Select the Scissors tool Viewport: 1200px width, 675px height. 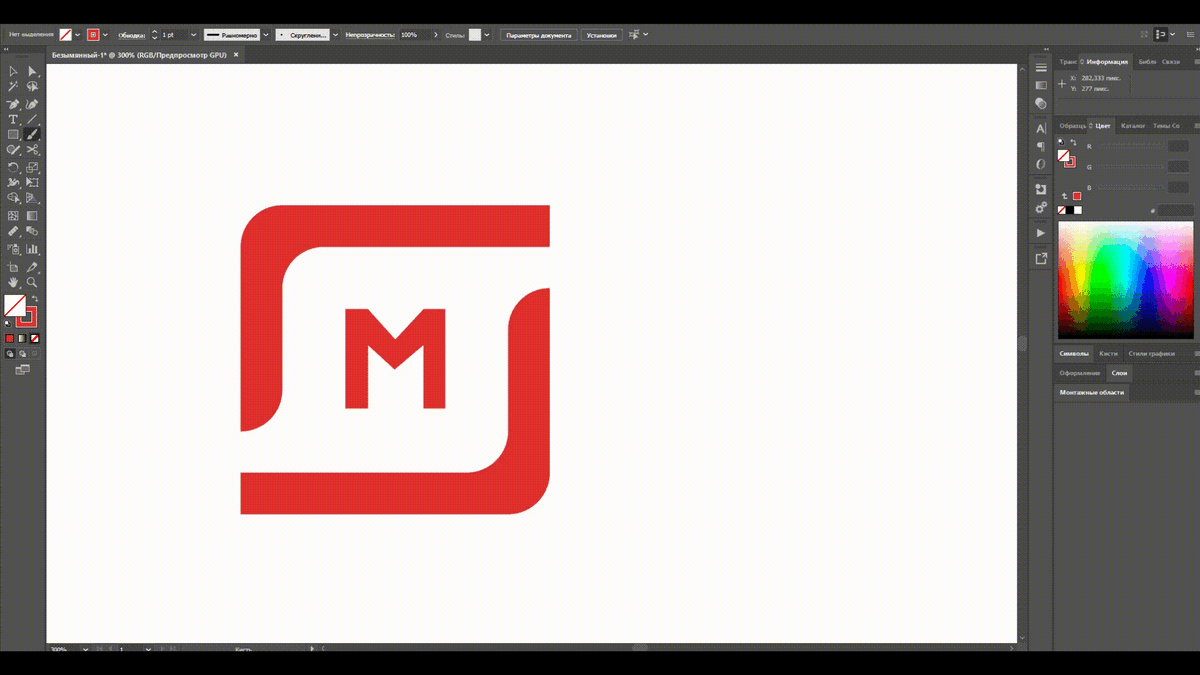[32, 150]
